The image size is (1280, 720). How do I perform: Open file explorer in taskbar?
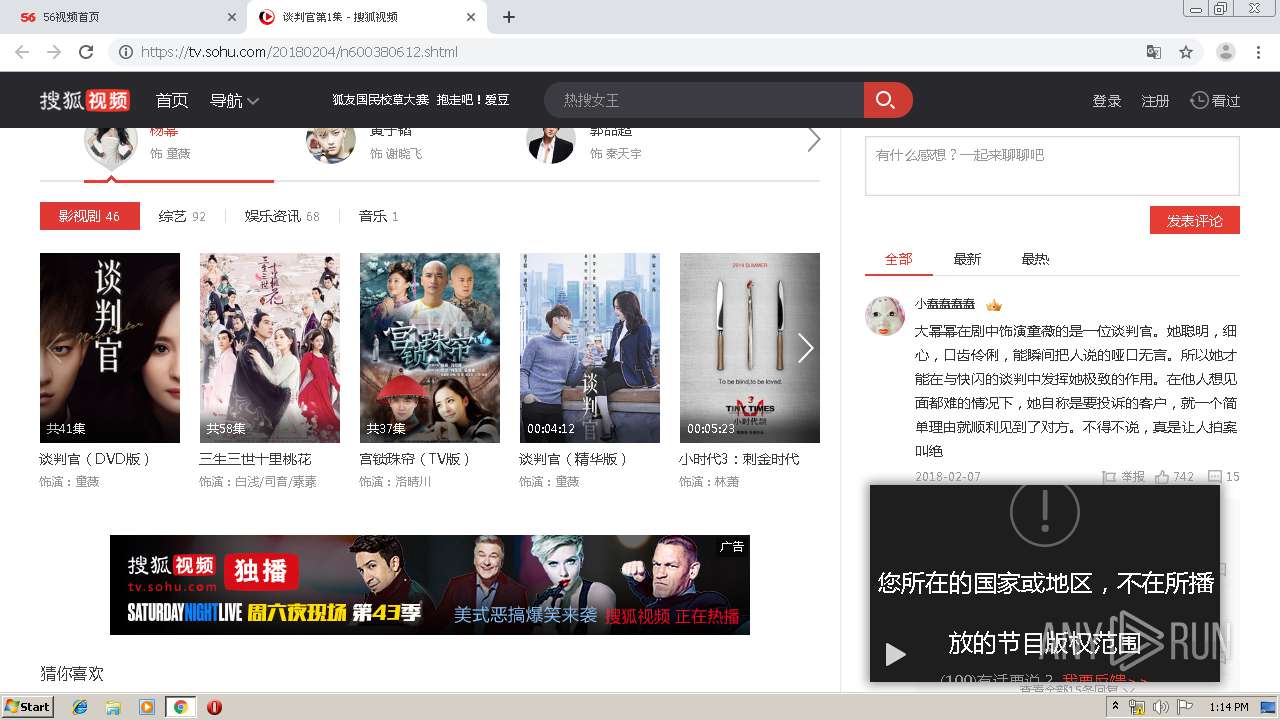[x=113, y=707]
